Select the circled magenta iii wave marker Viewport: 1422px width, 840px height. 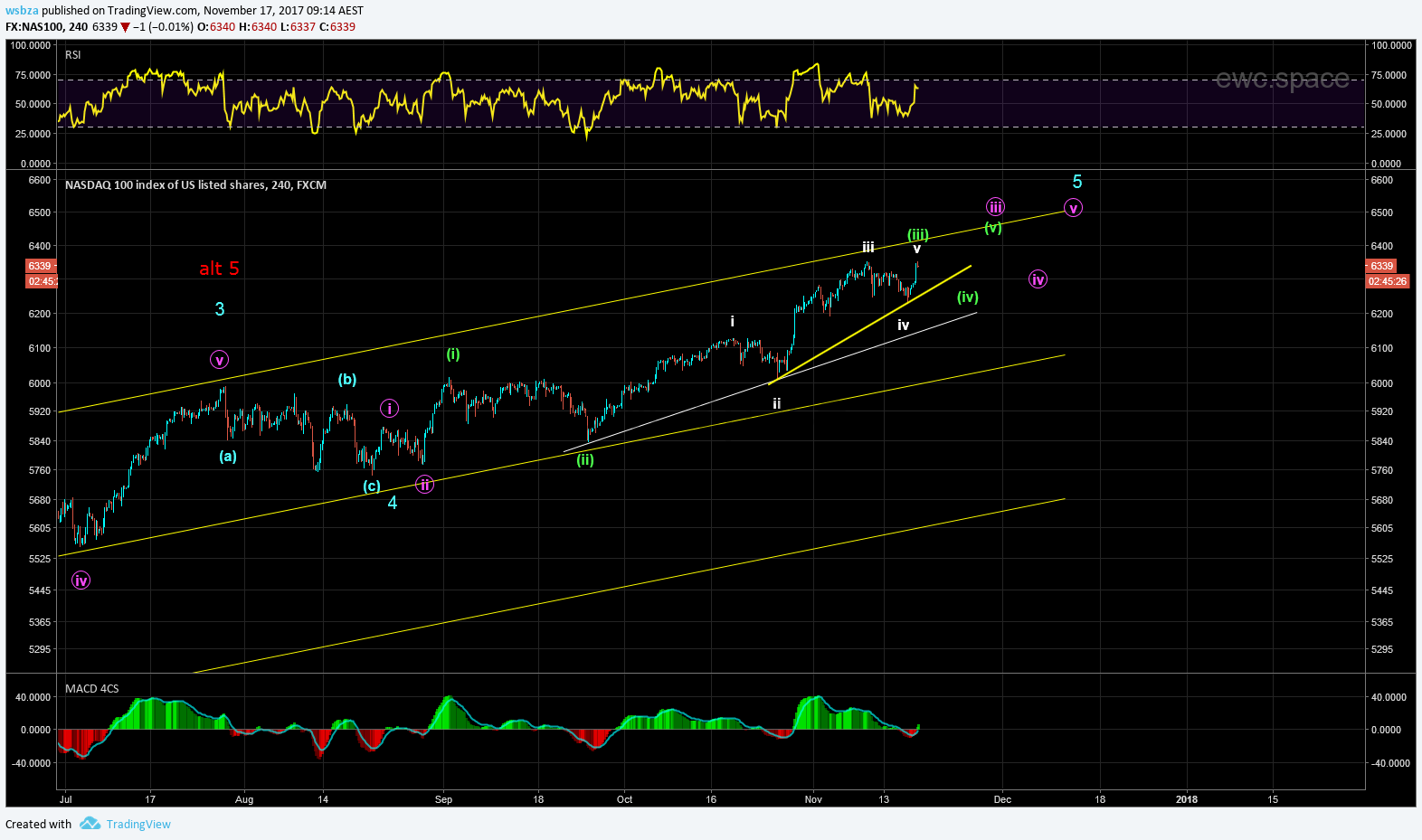pyautogui.click(x=995, y=207)
